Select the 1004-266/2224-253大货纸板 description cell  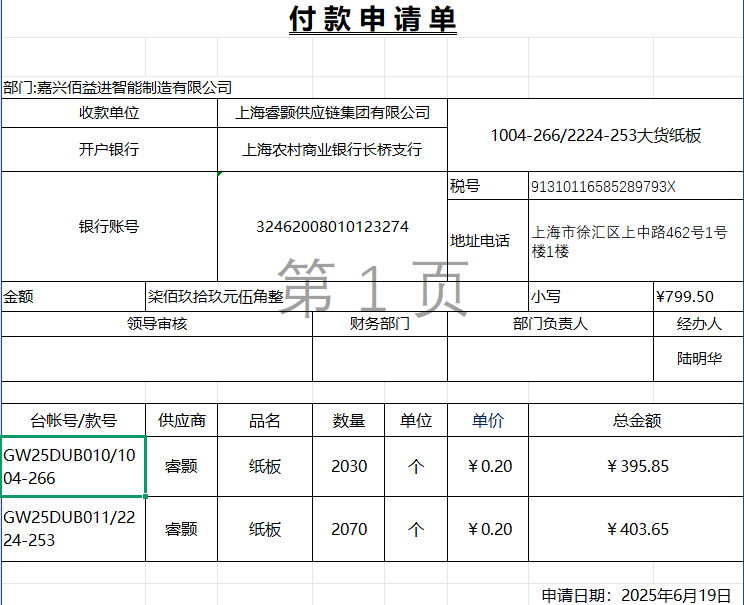tap(595, 135)
